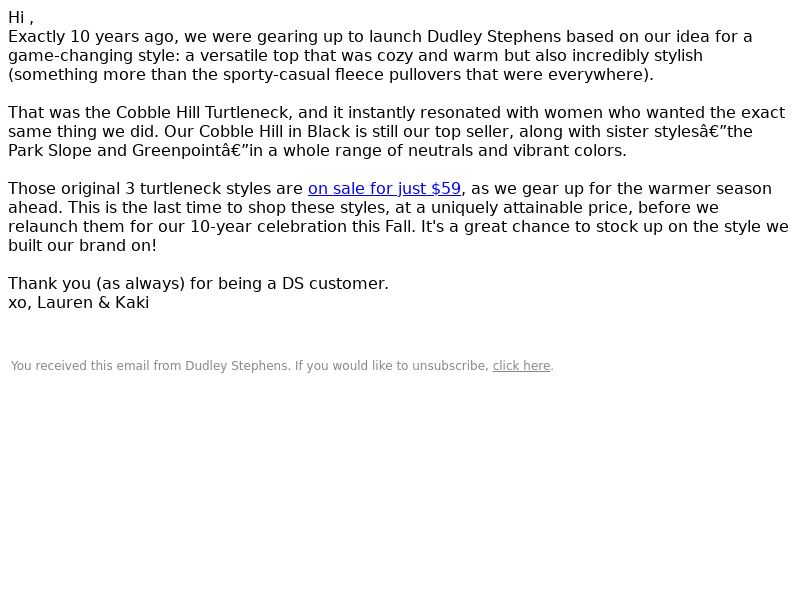The image size is (800, 600).
Task: Click the 'xo, Lauren & Kaki' signature
Action: (x=79, y=303)
